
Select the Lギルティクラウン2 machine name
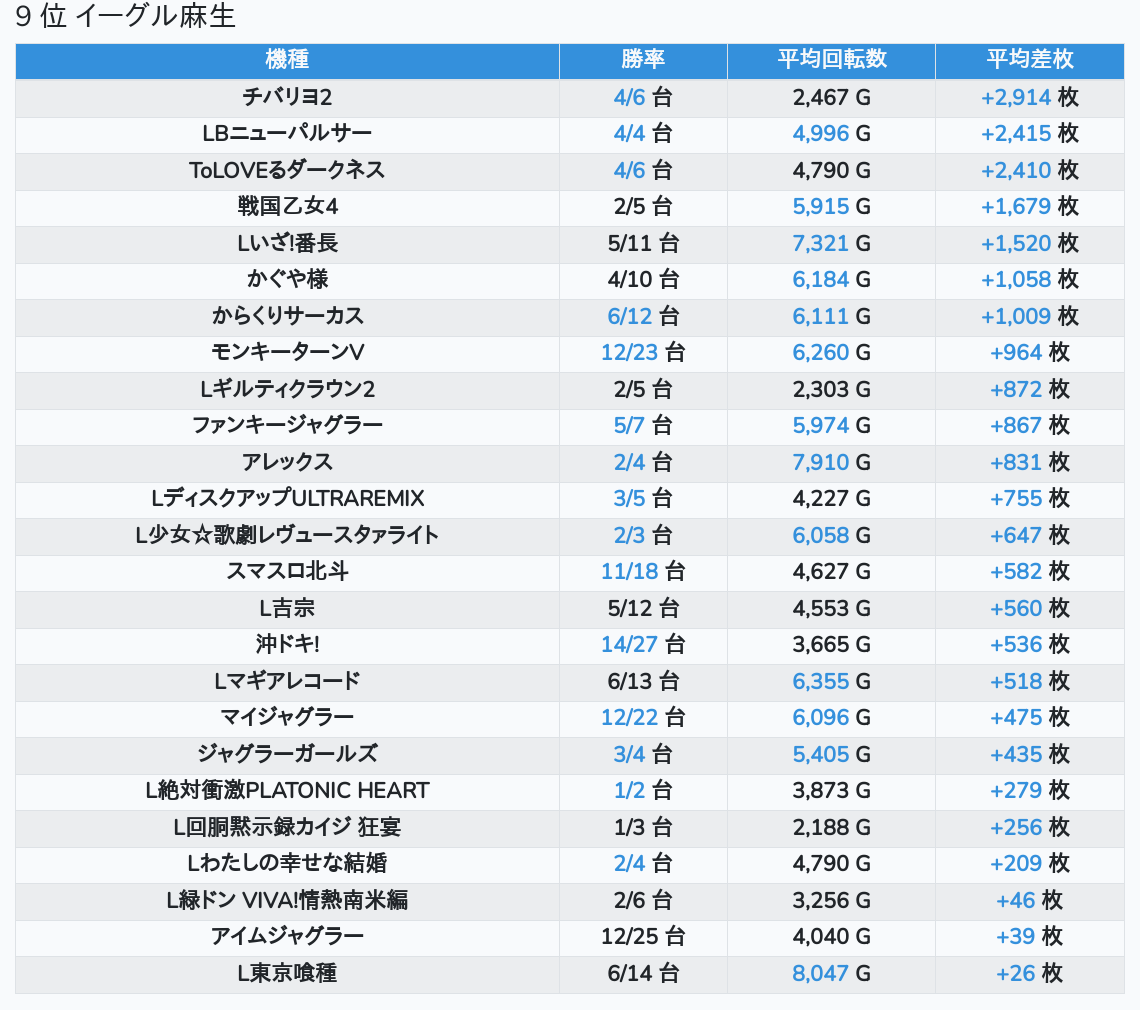click(x=287, y=389)
